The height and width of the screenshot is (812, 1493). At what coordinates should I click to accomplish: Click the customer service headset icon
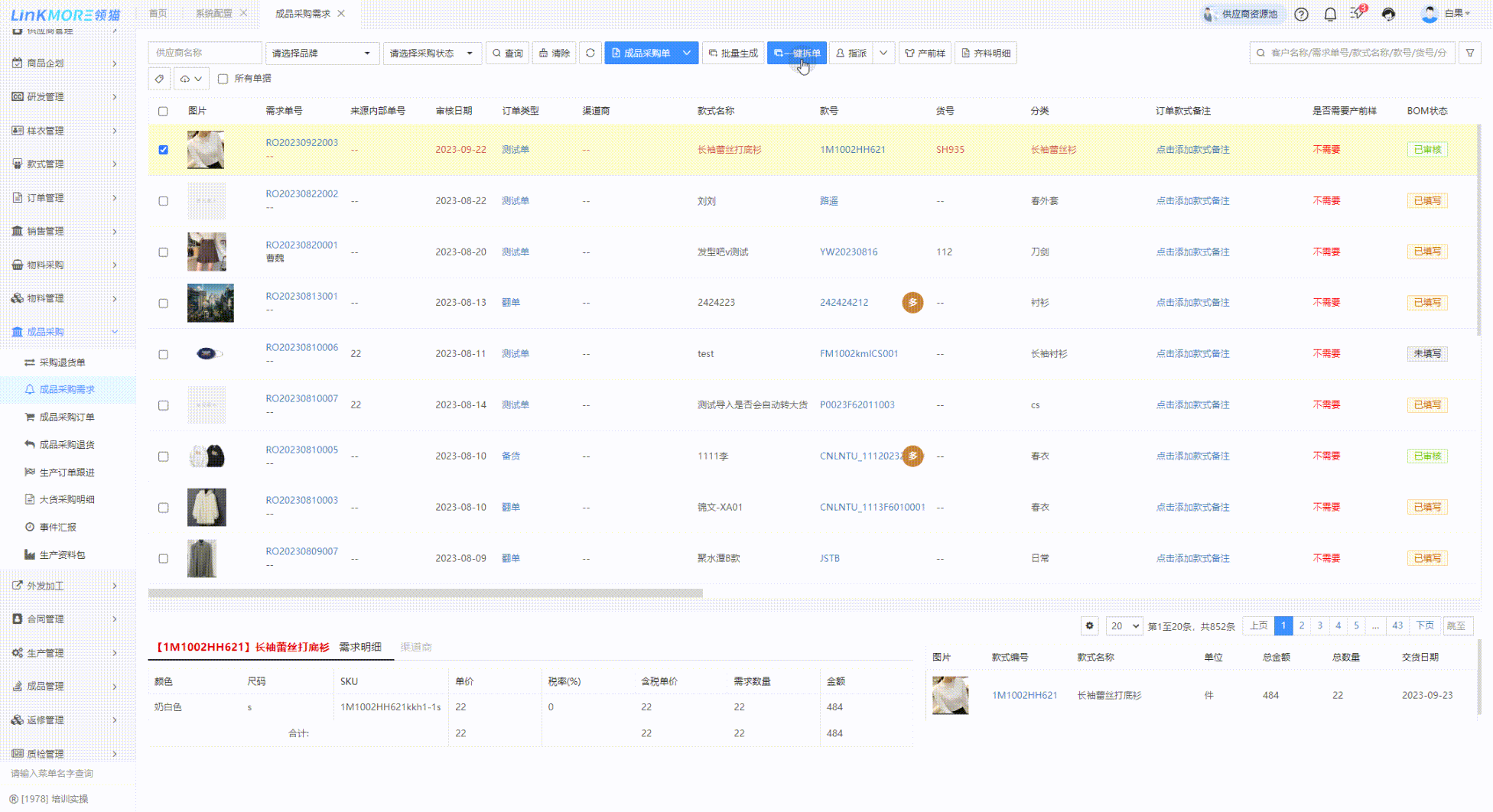pyautogui.click(x=1388, y=15)
